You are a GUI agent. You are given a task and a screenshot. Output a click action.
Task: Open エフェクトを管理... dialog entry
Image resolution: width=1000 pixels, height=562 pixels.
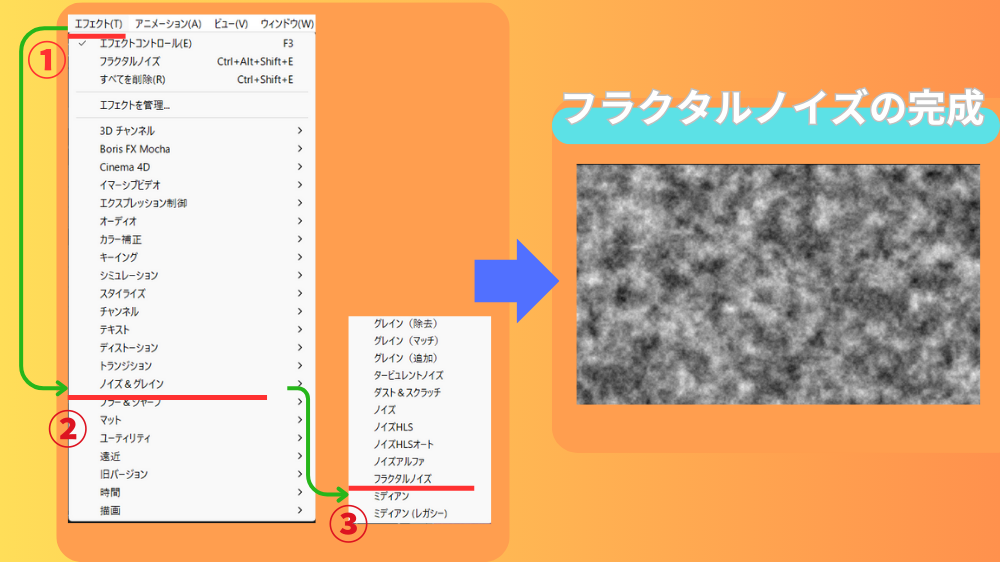135,105
